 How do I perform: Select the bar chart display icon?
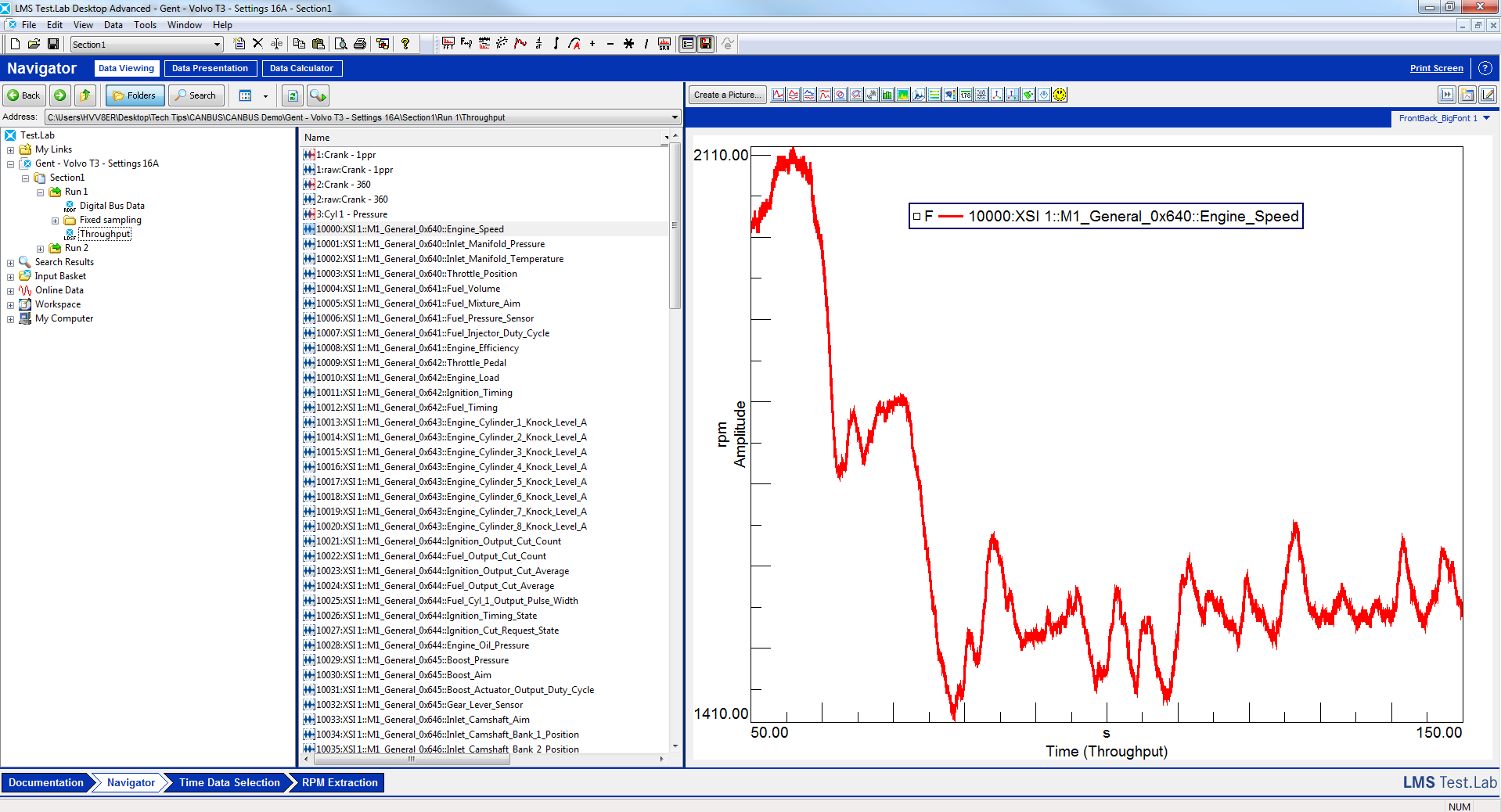(887, 95)
